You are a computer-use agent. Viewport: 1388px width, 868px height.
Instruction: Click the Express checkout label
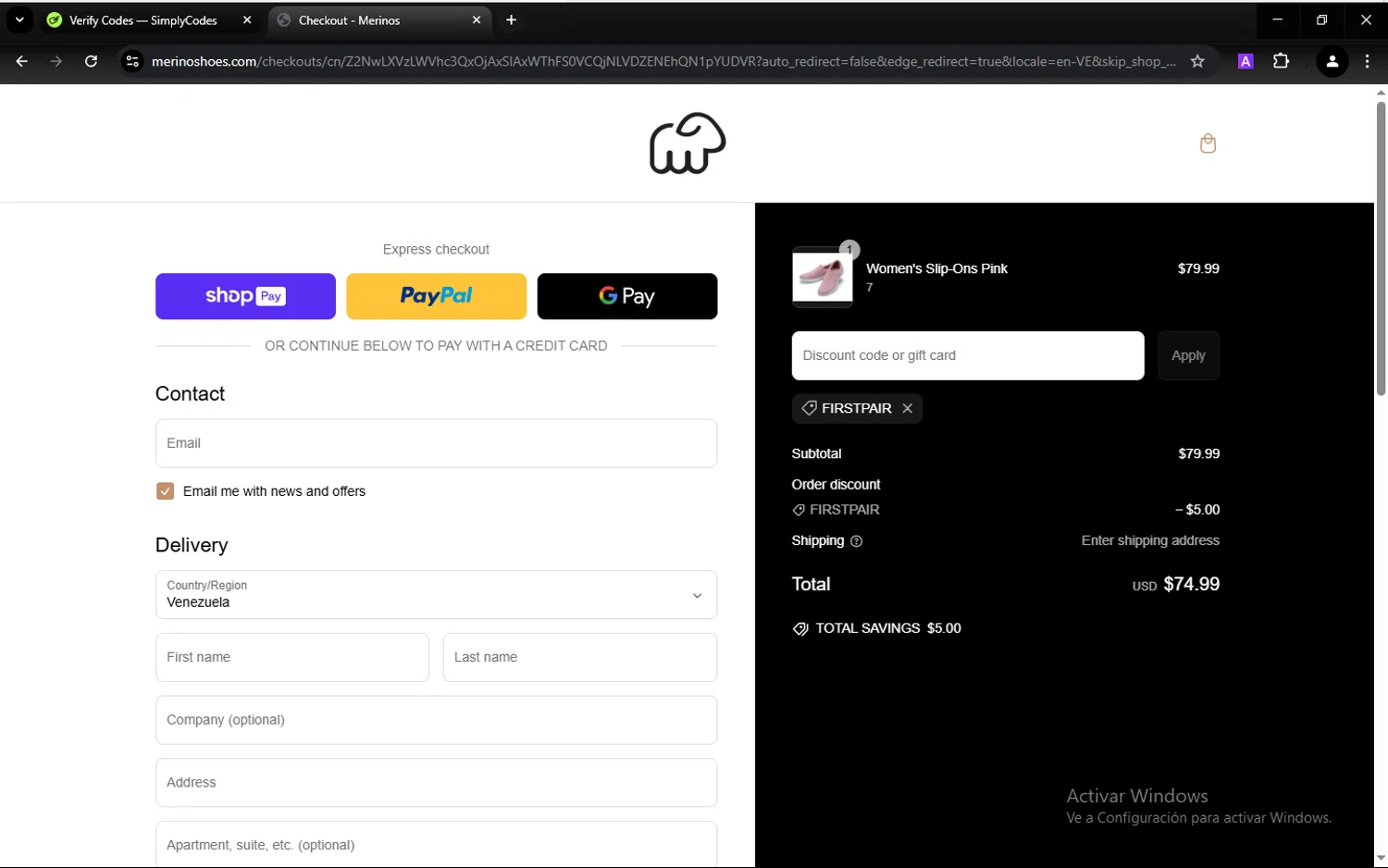click(x=436, y=250)
